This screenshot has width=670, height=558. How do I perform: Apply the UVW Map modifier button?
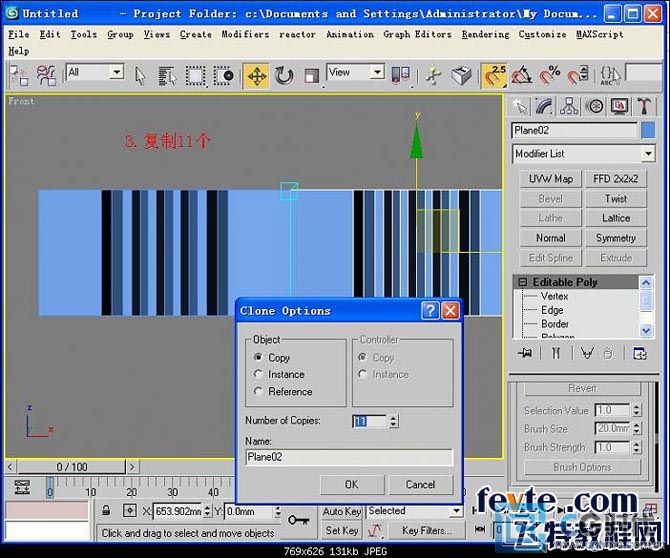click(x=551, y=179)
